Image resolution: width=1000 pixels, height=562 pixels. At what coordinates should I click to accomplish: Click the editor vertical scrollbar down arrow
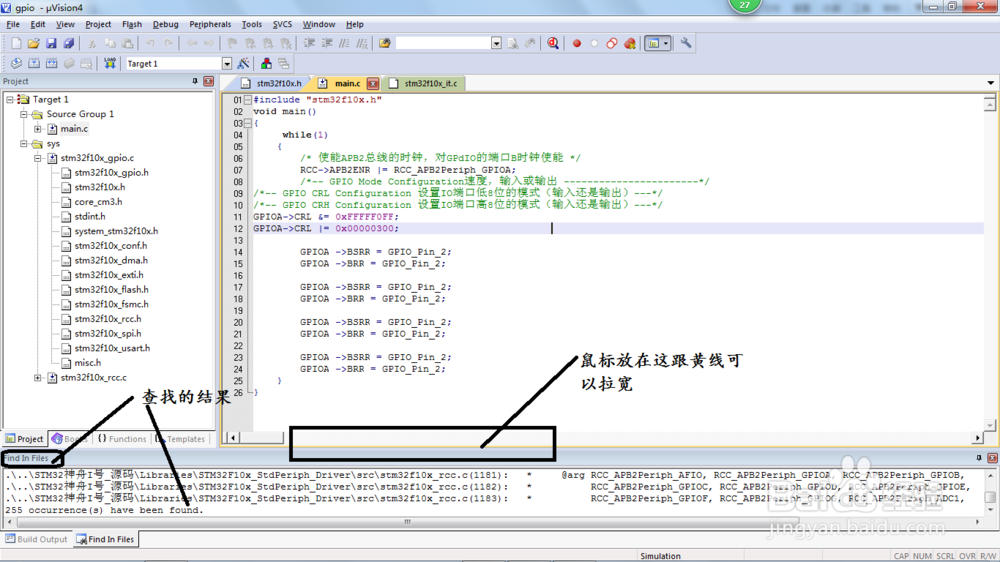click(990, 425)
